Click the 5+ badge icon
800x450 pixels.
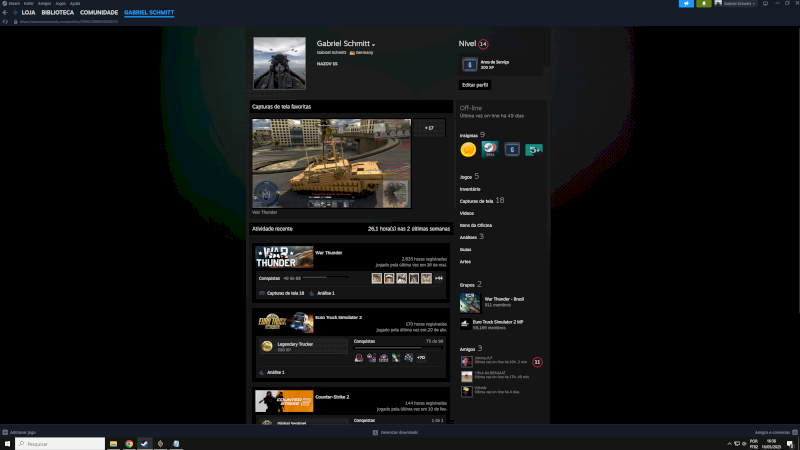[535, 149]
